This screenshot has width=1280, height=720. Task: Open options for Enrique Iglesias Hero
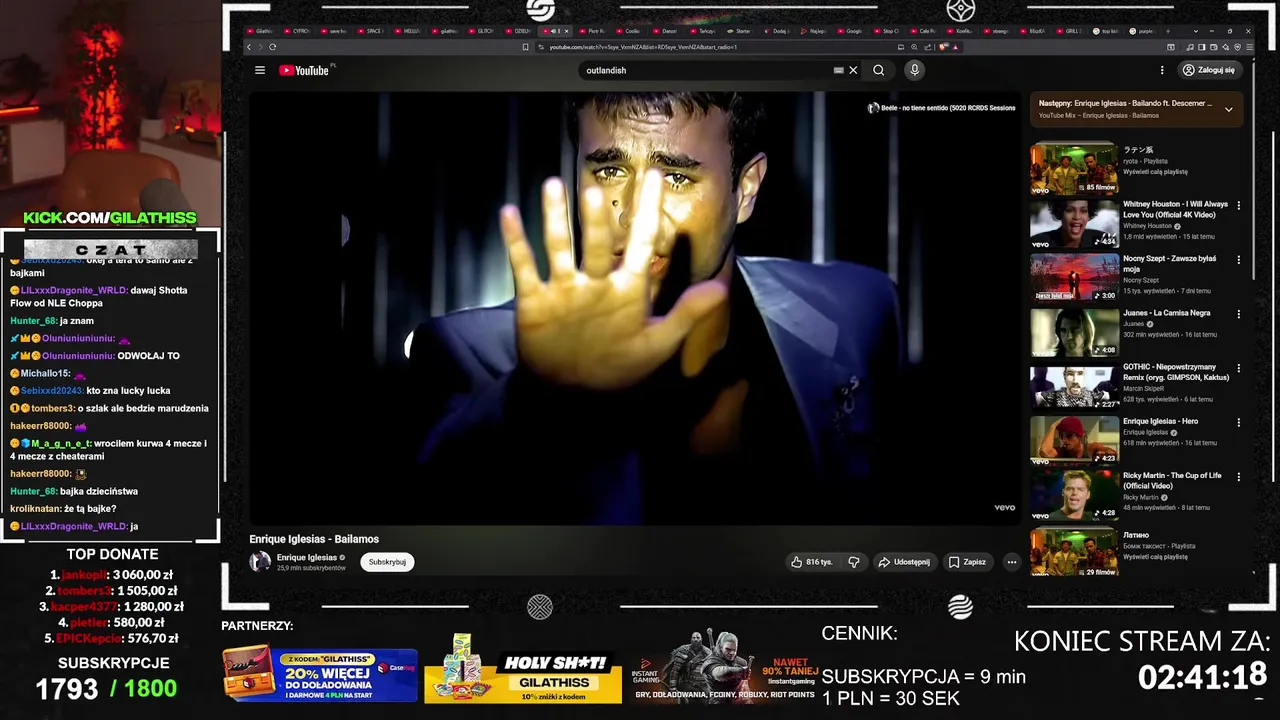coord(1238,422)
